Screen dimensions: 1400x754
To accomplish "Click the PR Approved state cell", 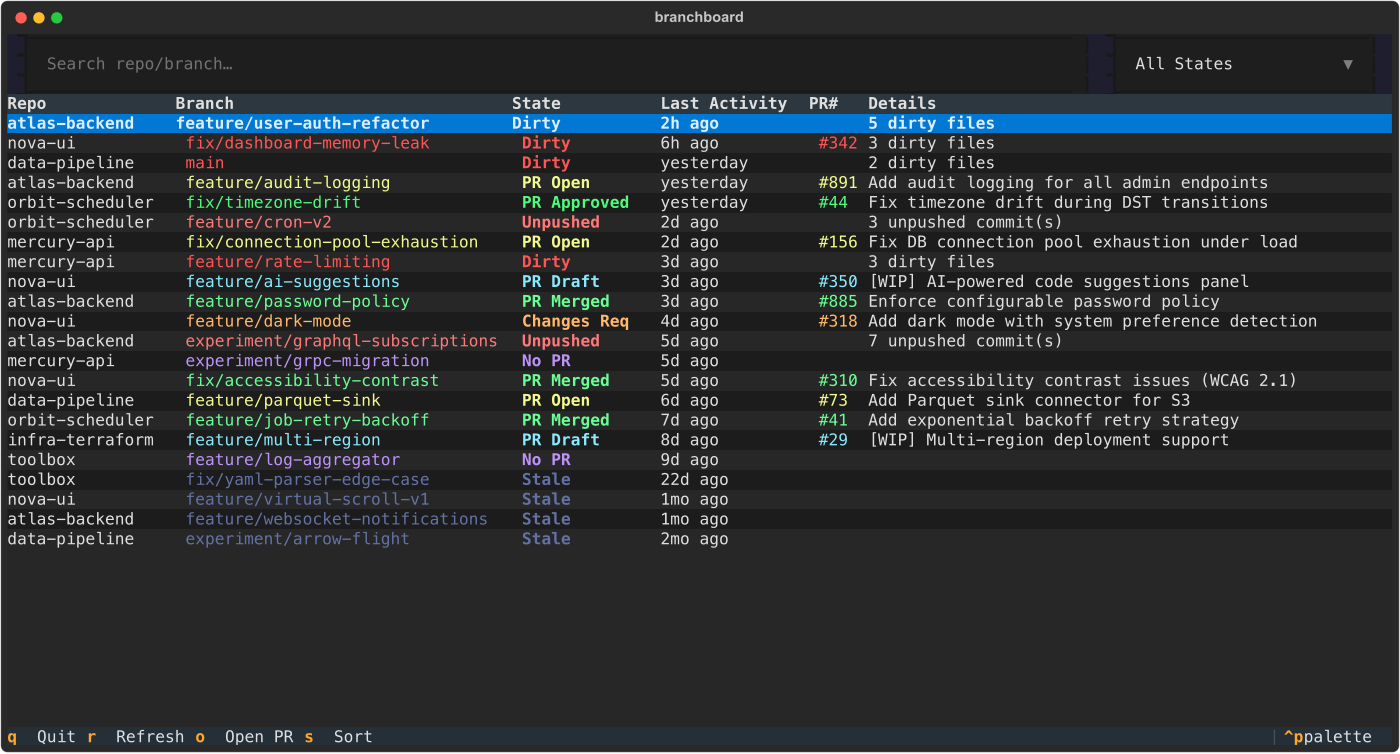I will [x=575, y=202].
